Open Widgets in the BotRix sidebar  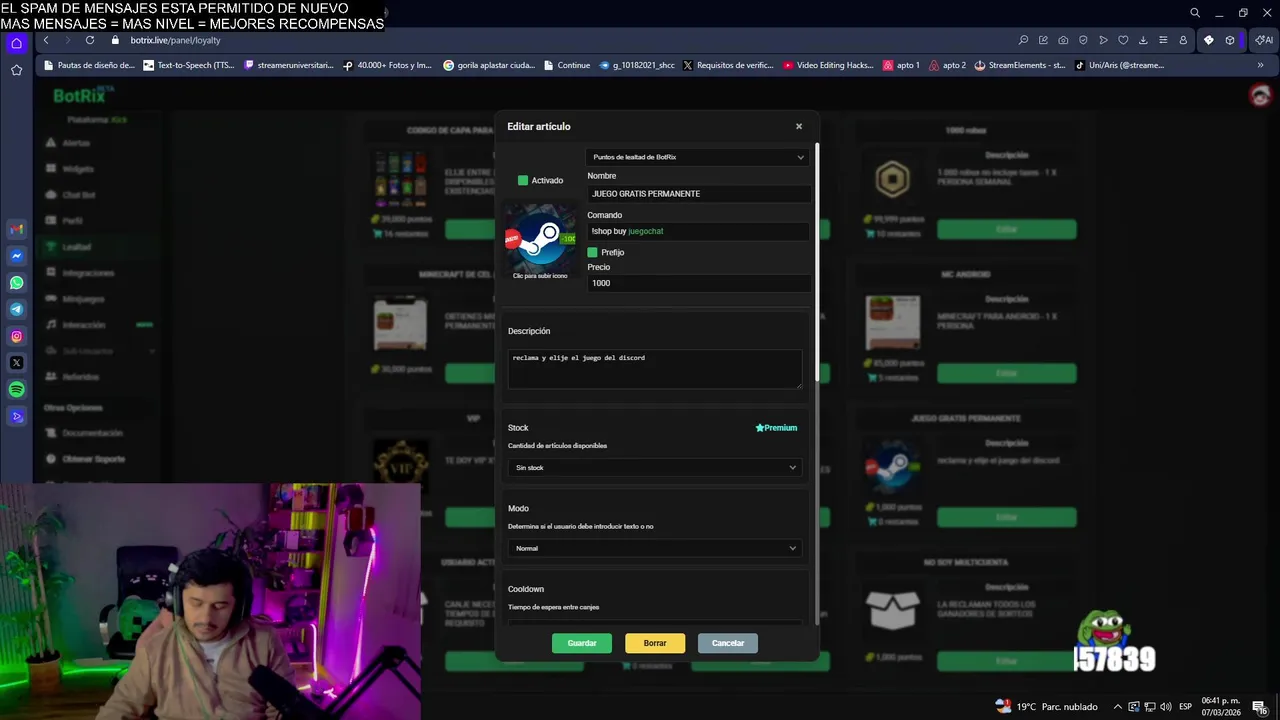(77, 169)
